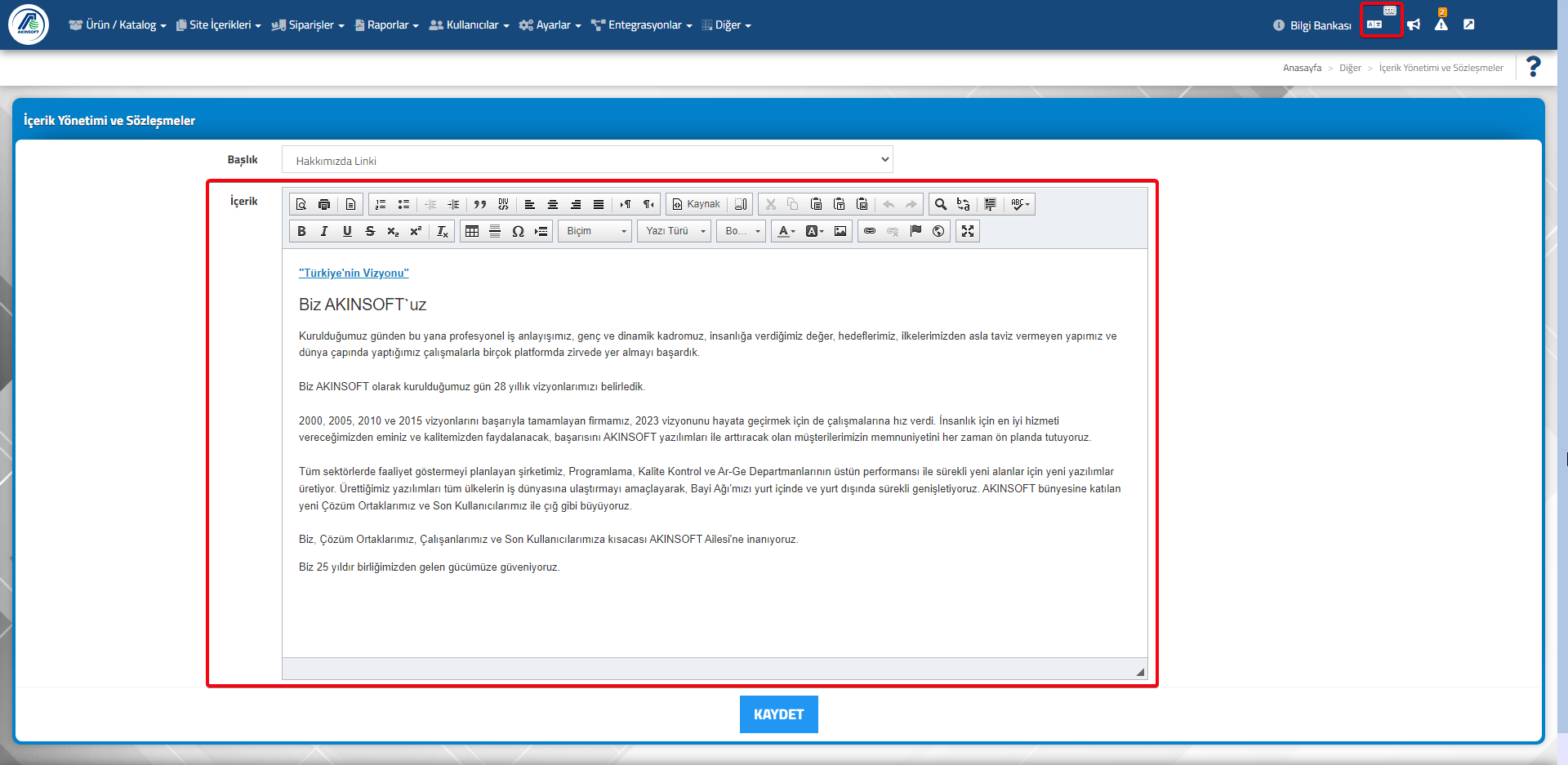Align text to the right
1568x765 pixels.
(576, 204)
